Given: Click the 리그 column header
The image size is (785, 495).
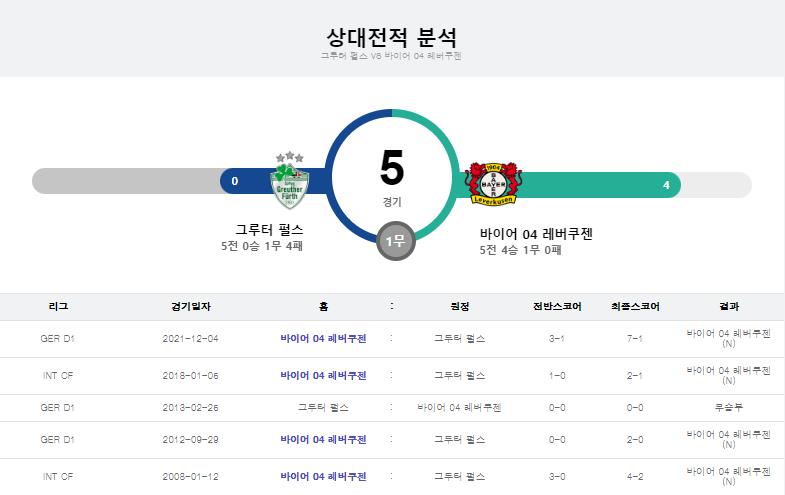Looking at the screenshot, I should coord(58,306).
